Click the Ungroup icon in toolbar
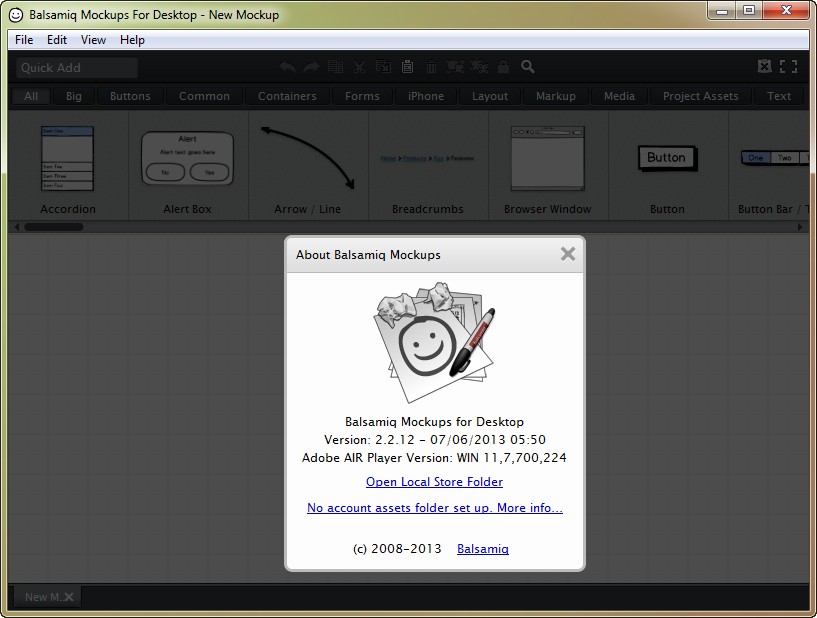817x618 pixels. pyautogui.click(x=479, y=67)
